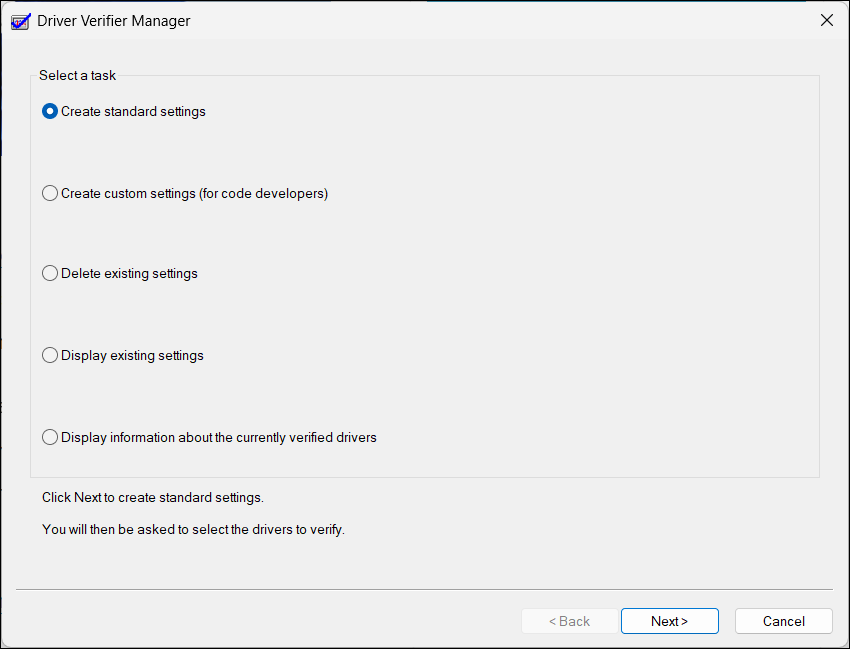
Task: Select Display existing settings
Action: click(50, 355)
